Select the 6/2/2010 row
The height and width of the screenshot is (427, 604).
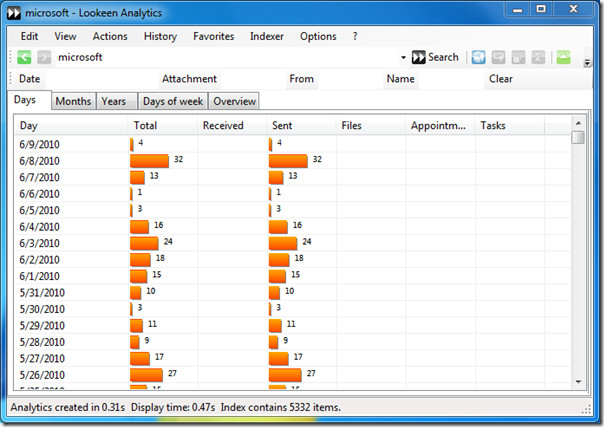[x=292, y=260]
